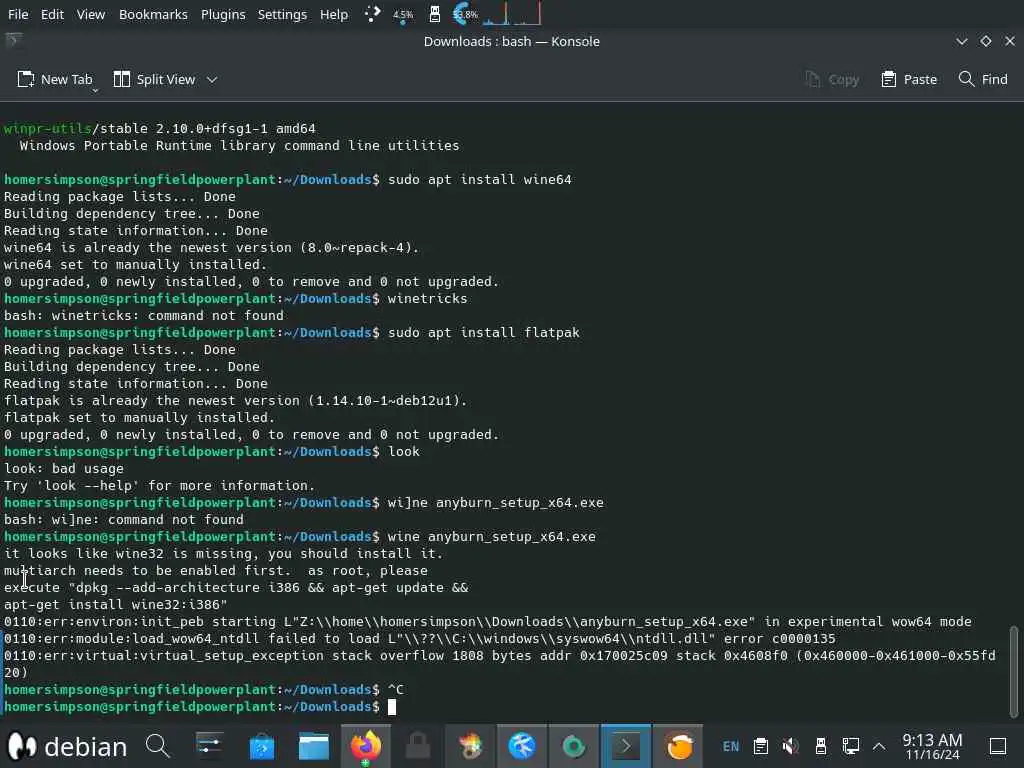Launch Discover software store from taskbar
Screen dimensions: 1024x768
tap(262, 746)
